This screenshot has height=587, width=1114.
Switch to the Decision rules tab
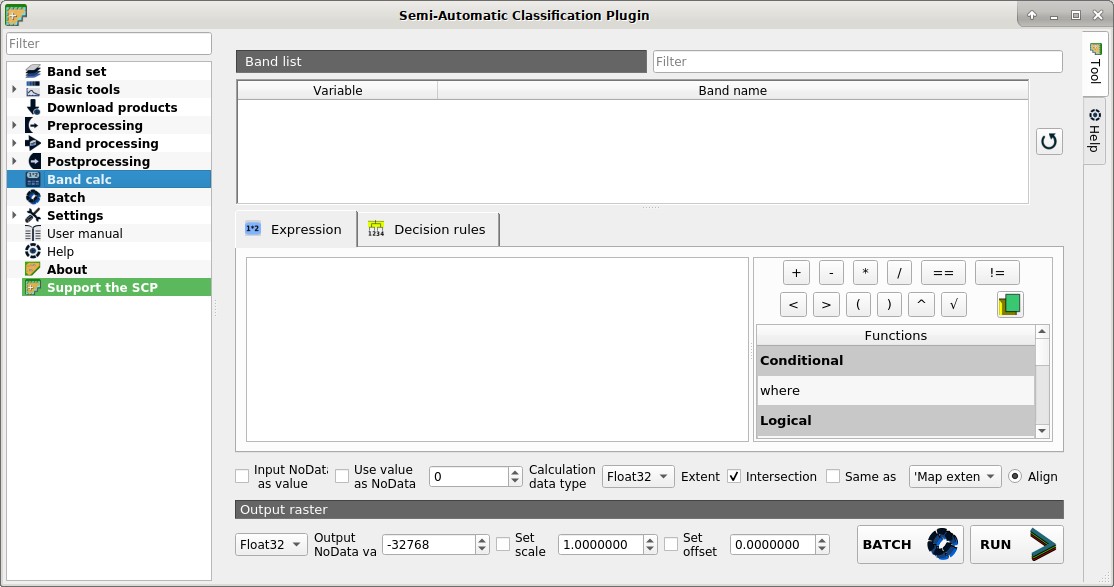click(428, 230)
